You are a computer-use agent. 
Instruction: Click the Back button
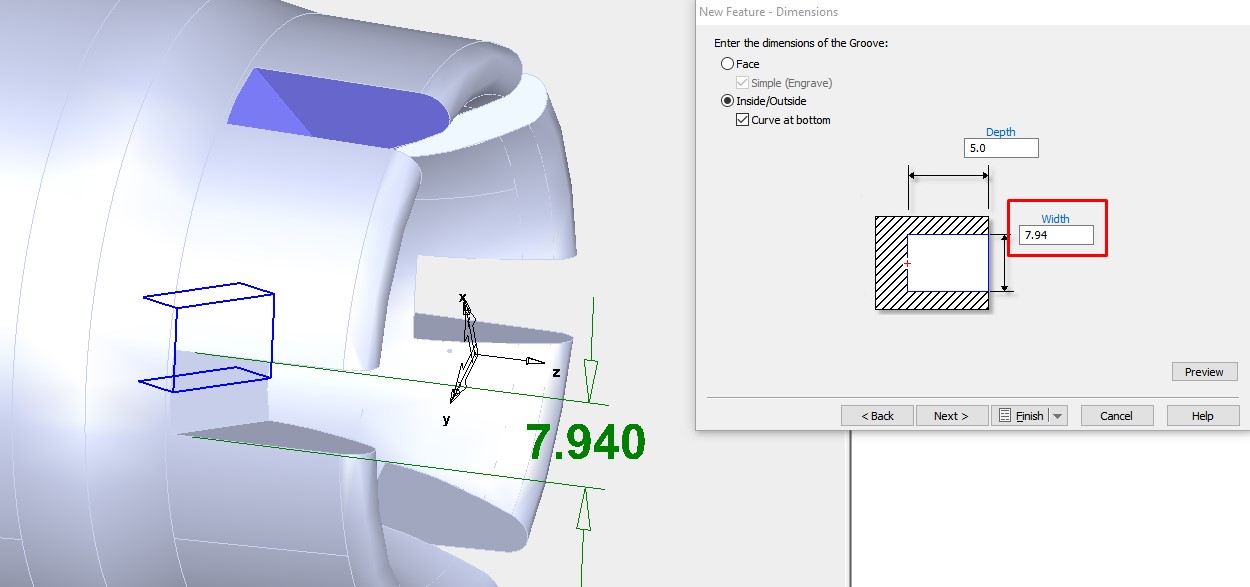877,415
